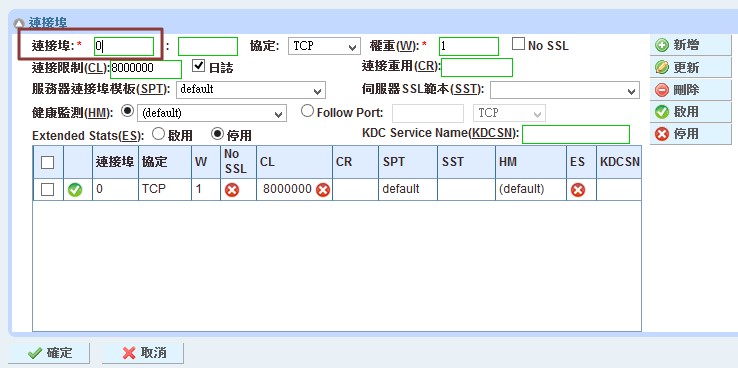Screen dimensions: 738x368
Task: Click the SPT column header
Action: [408, 162]
